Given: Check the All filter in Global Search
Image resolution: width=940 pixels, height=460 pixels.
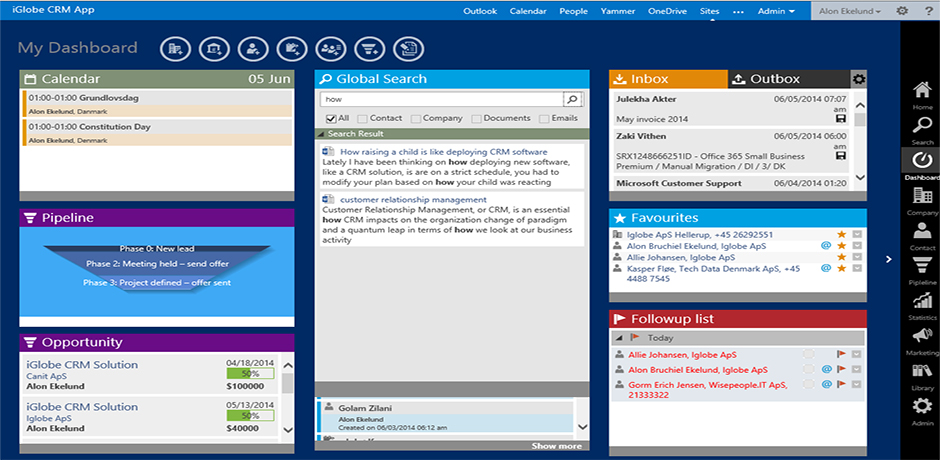Looking at the screenshot, I should click(330, 119).
